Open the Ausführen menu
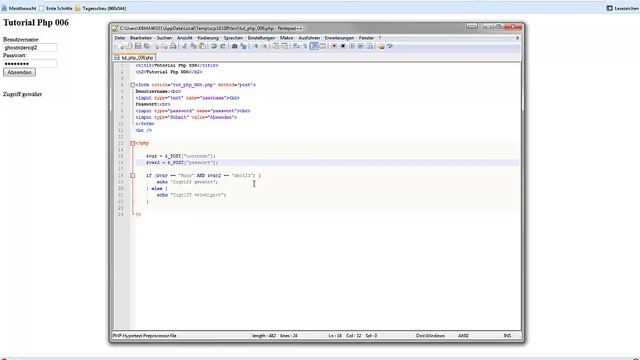 tap(309, 38)
